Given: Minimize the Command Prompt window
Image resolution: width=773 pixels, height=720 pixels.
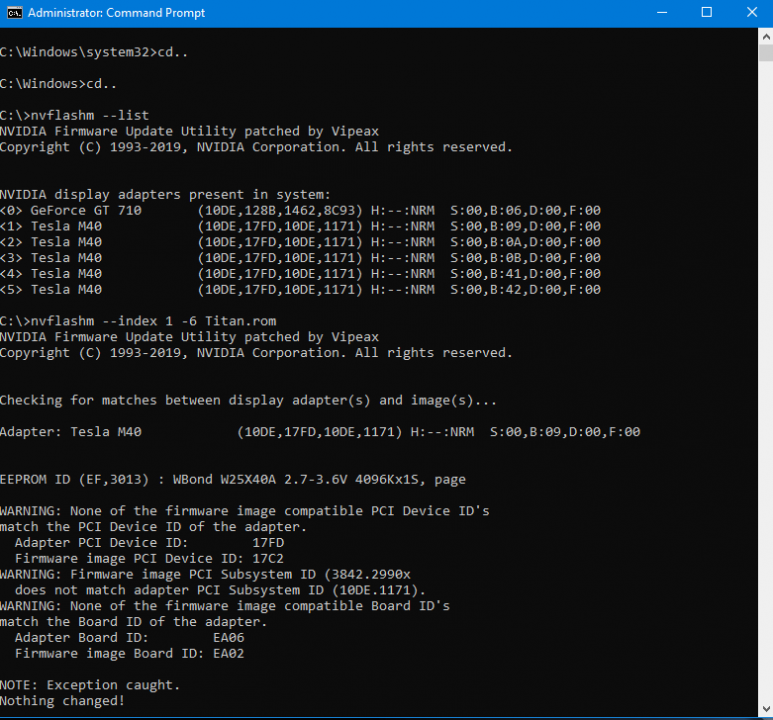Looking at the screenshot, I should tap(662, 13).
